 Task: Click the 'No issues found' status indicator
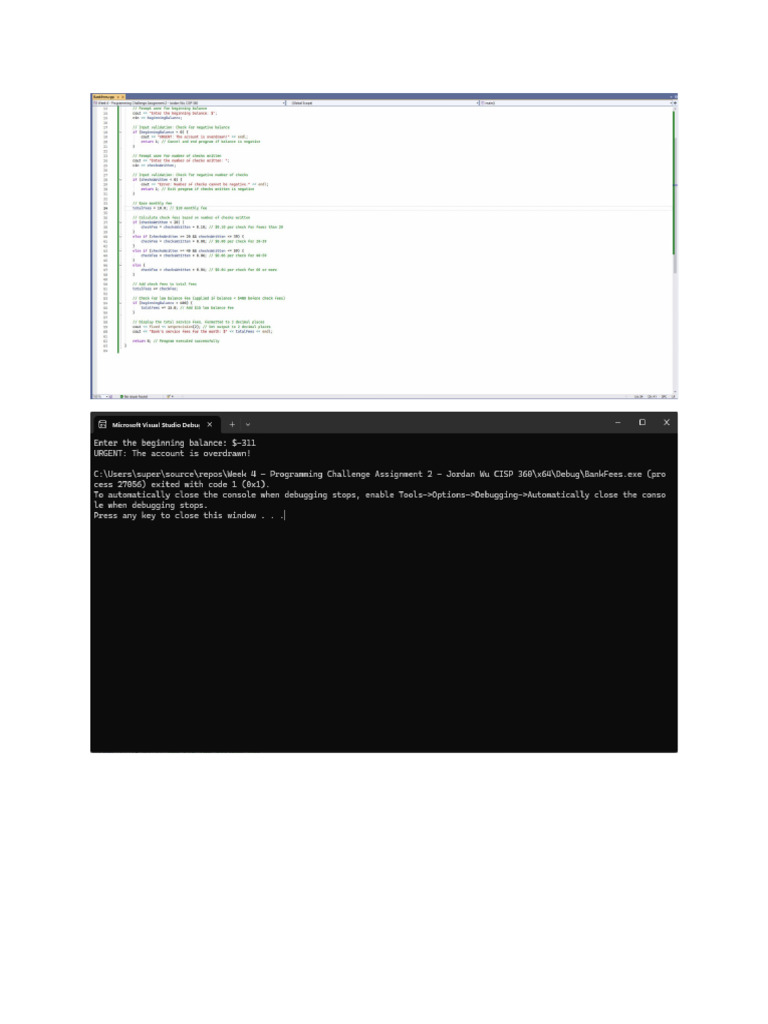135,396
